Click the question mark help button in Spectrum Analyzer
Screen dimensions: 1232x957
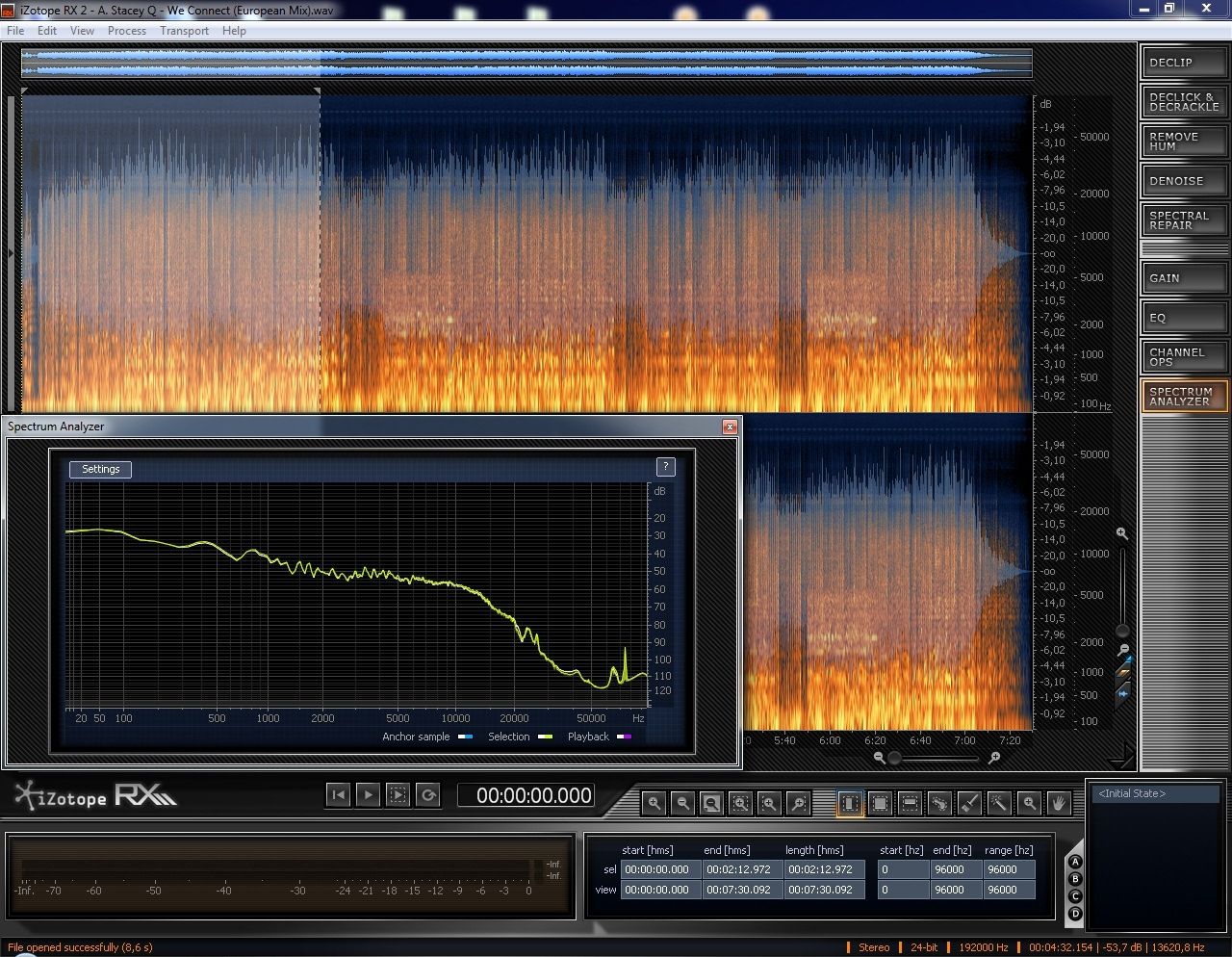(x=665, y=467)
